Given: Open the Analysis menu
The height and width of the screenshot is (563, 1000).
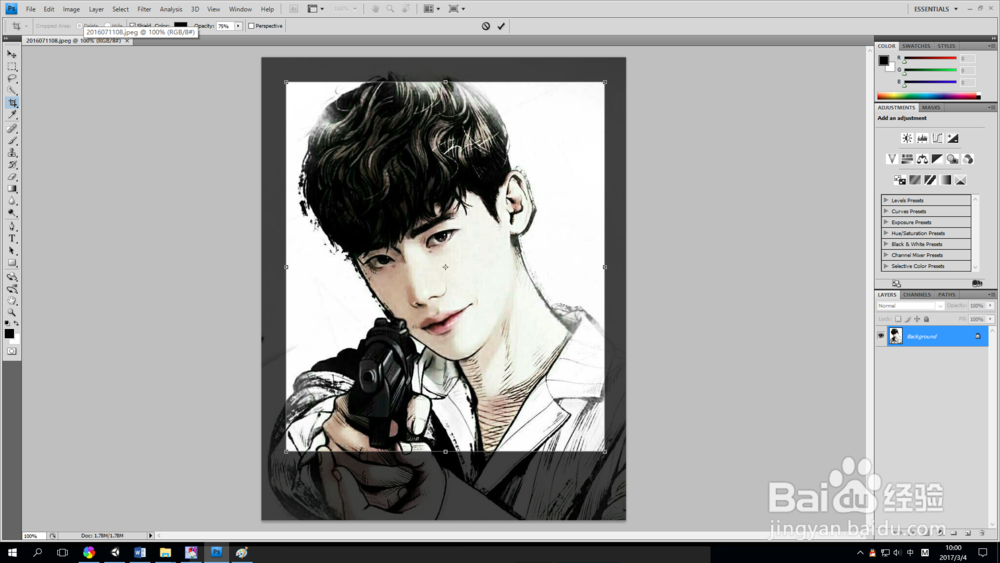Looking at the screenshot, I should pos(171,9).
